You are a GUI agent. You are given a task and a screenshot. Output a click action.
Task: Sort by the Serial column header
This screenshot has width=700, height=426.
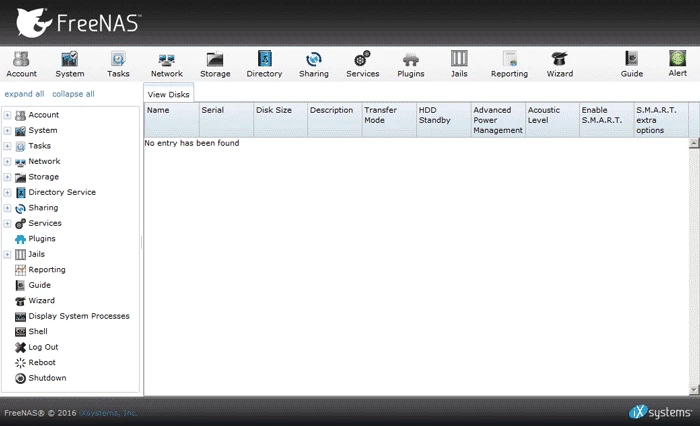pos(226,120)
